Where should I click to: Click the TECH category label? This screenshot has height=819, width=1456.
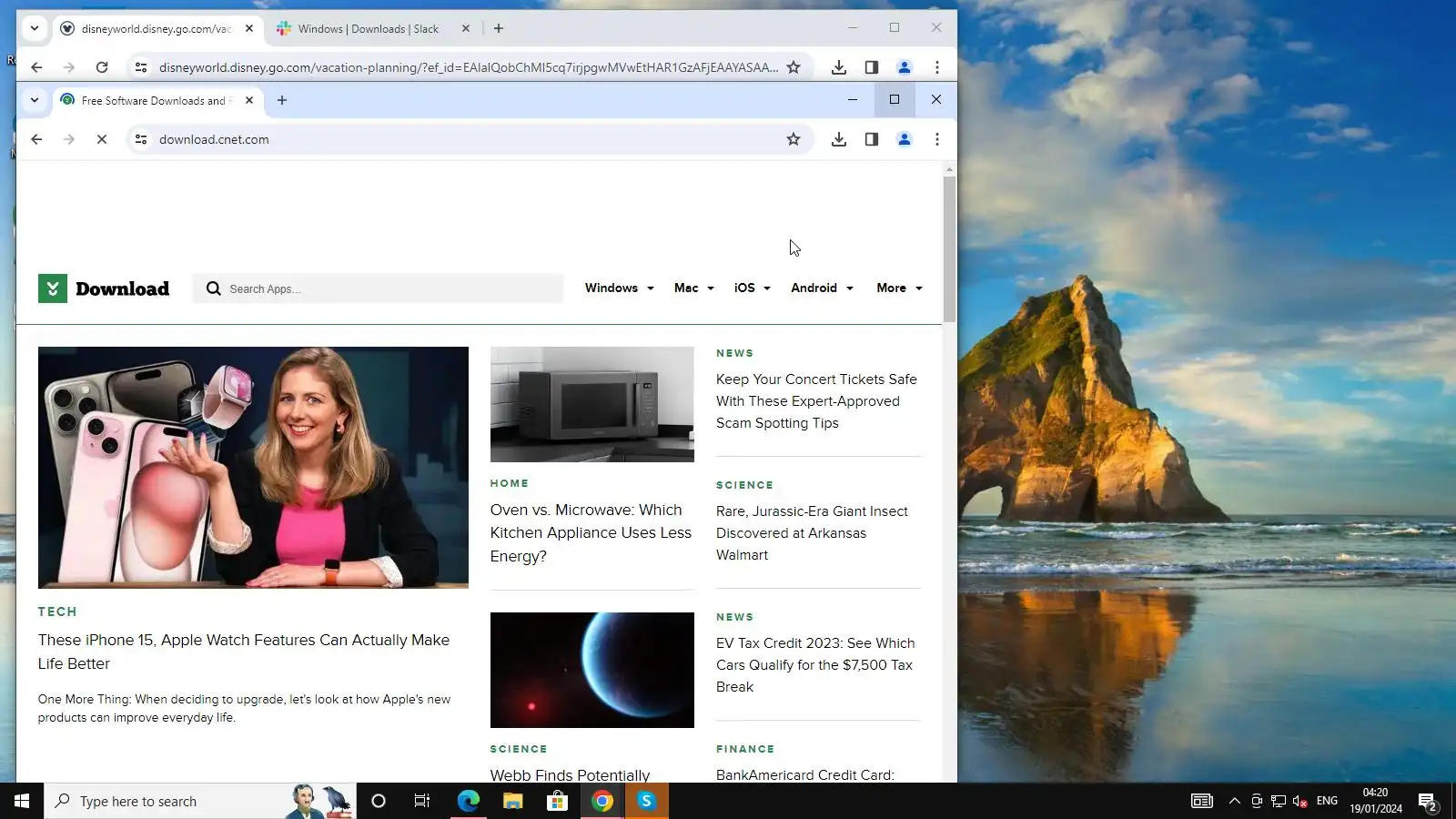[x=57, y=612]
